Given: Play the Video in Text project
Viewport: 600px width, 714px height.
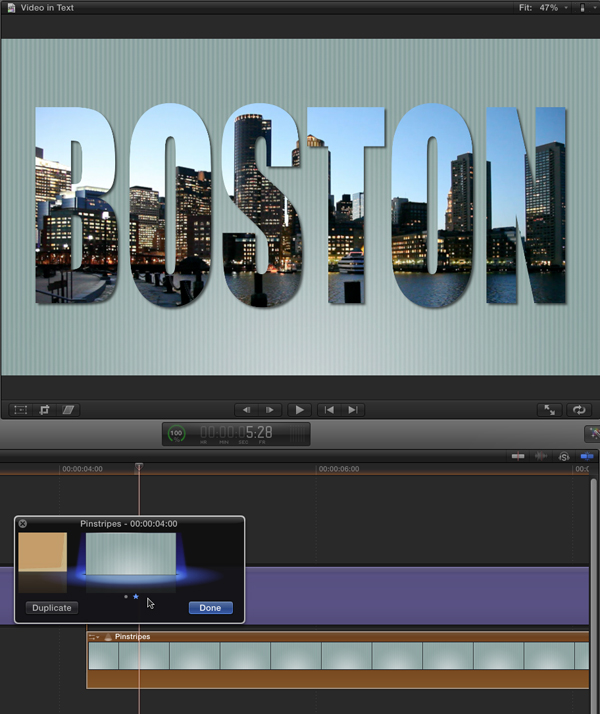Looking at the screenshot, I should 300,410.
